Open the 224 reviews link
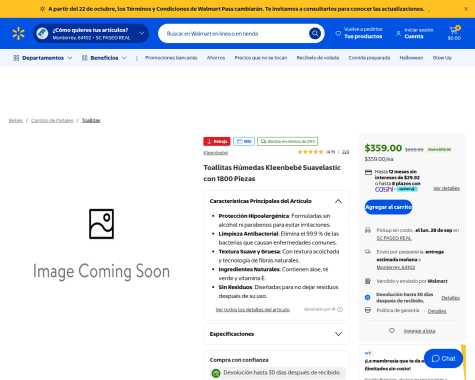This screenshot has width=475, height=380. tap(346, 152)
